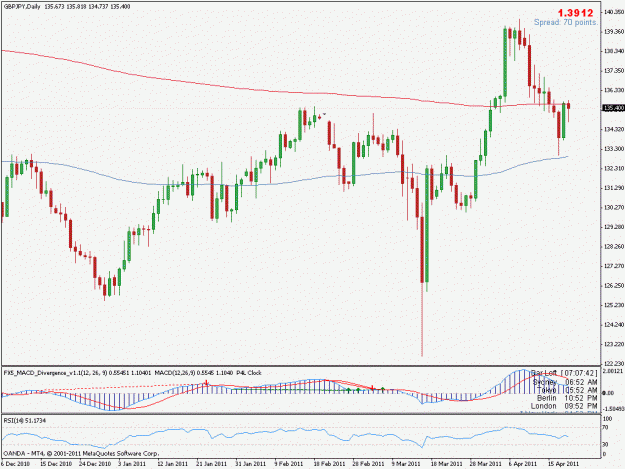Click the 18 Feb 2011 date label

pos(329,464)
